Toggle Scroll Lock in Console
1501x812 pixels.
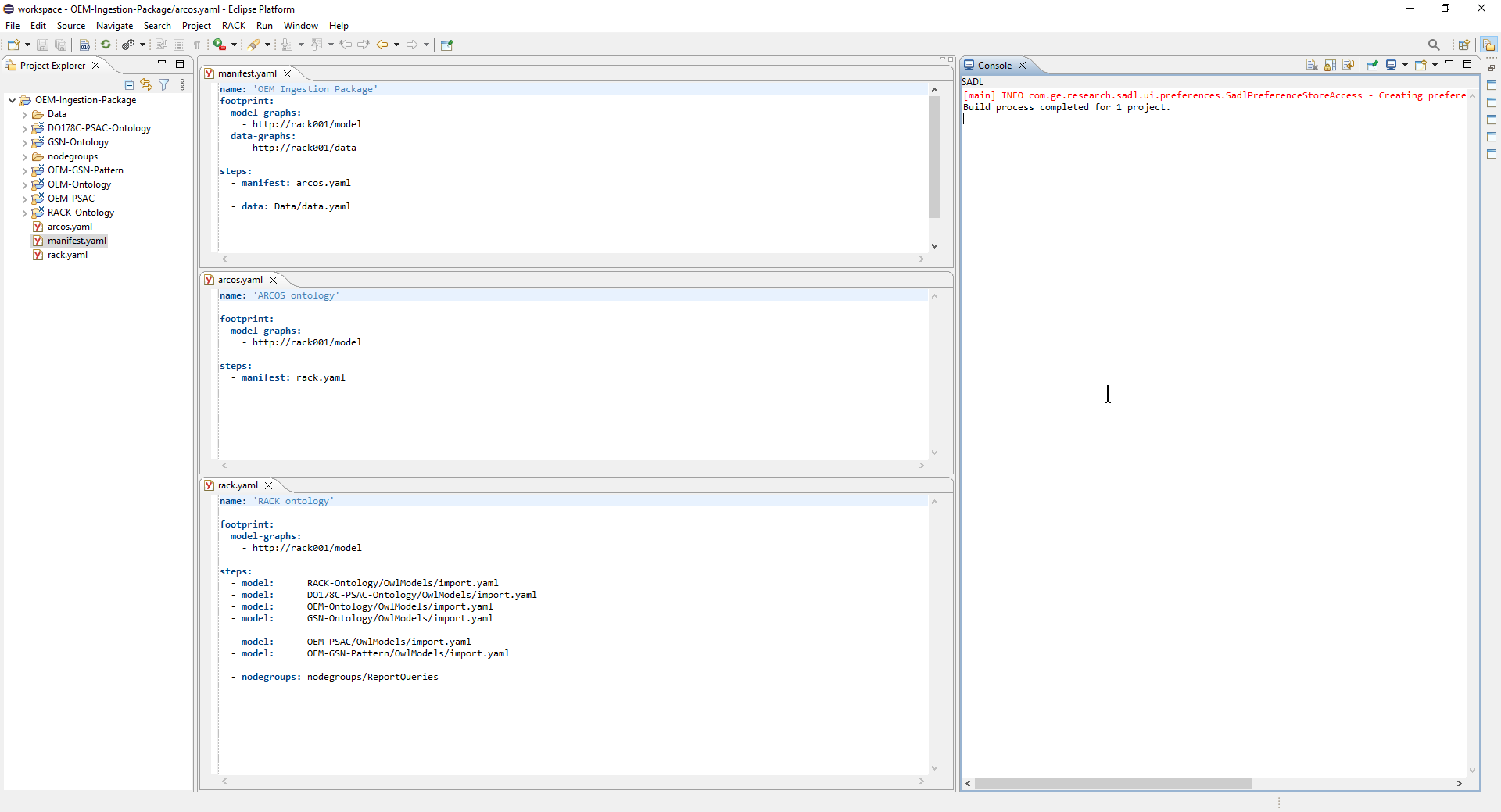(x=1330, y=65)
